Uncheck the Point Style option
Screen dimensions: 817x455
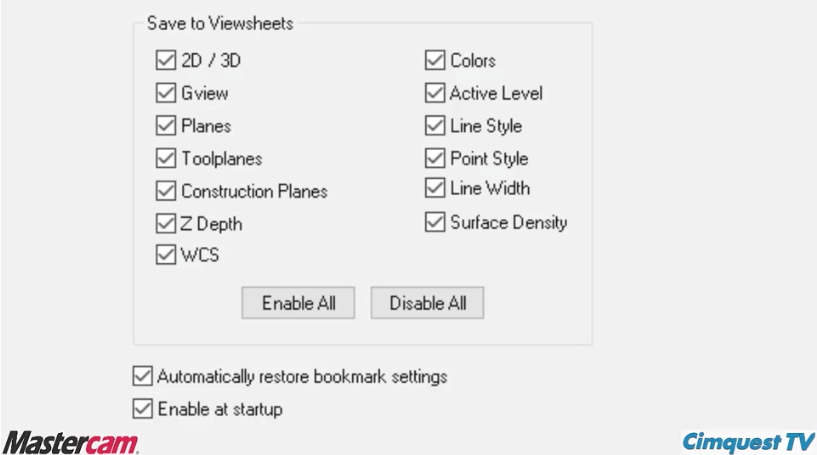[435, 158]
